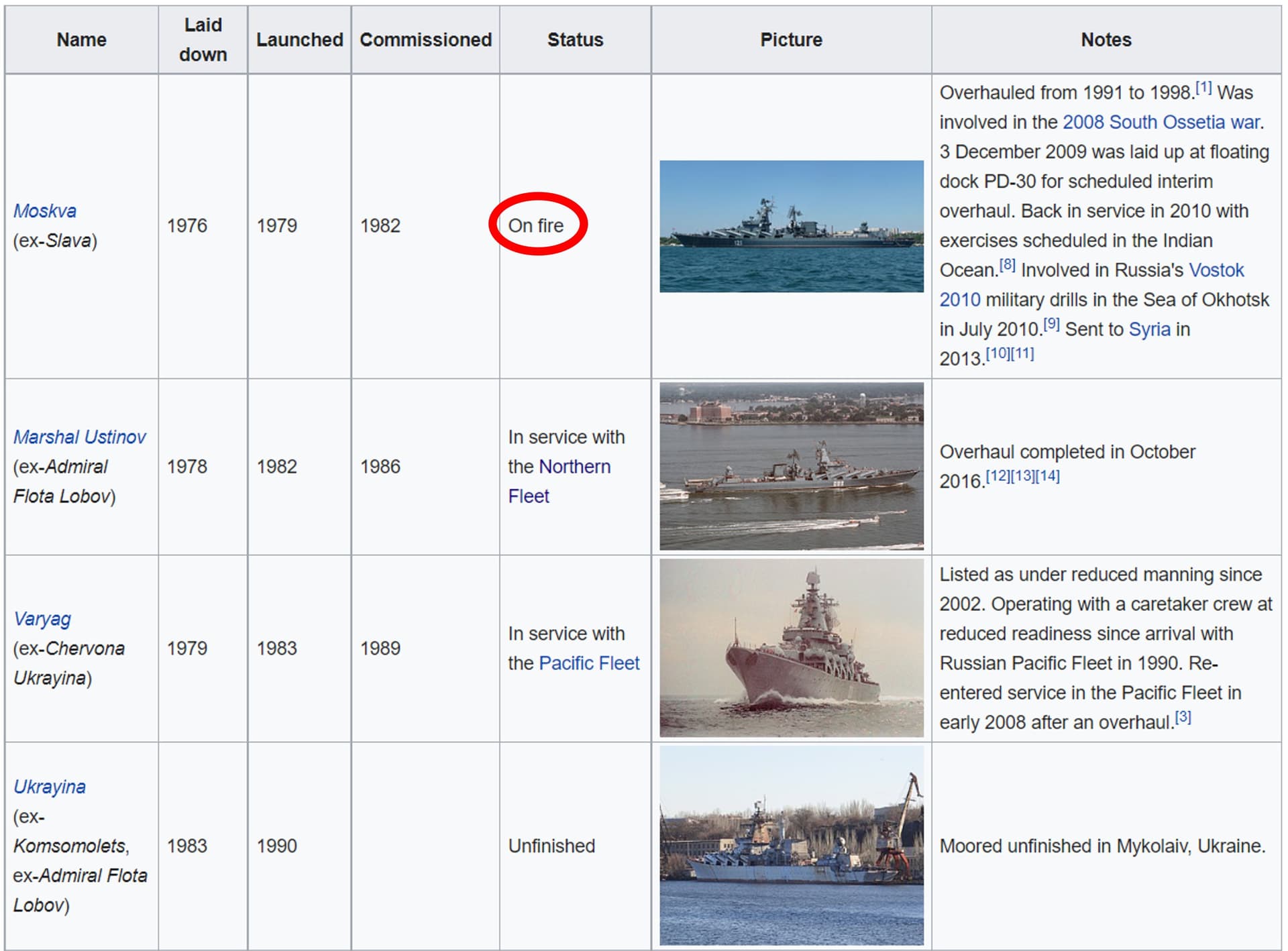The width and height of the screenshot is (1288, 951).
Task: Click the 'Moored unfinished in Mykolaiv, Ukraine.' note
Action: tap(1102, 846)
